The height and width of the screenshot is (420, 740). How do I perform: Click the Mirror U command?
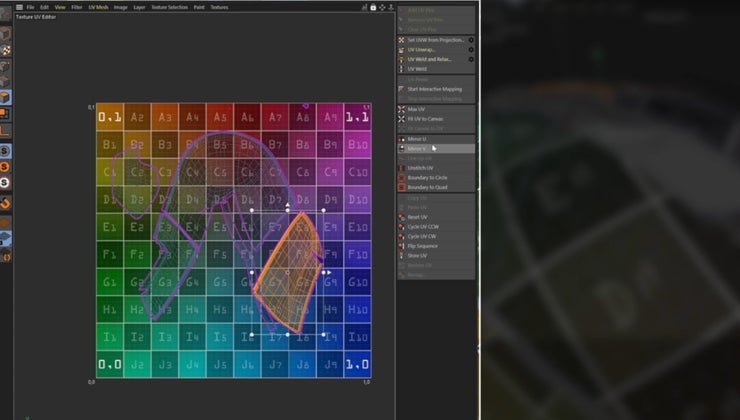click(418, 139)
